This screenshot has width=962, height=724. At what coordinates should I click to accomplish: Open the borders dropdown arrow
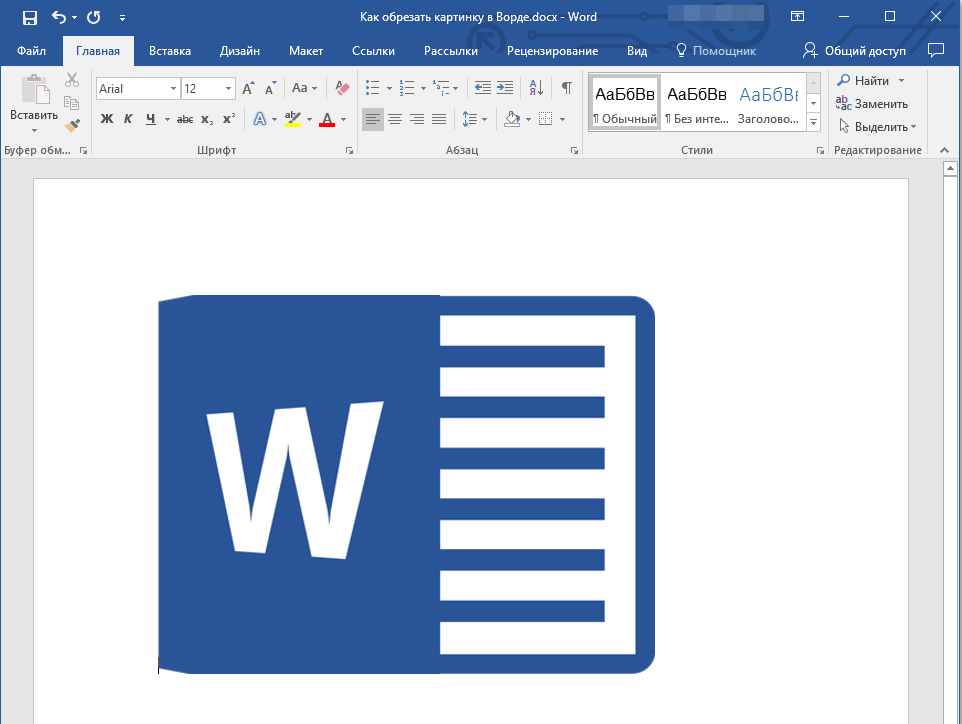[x=563, y=119]
